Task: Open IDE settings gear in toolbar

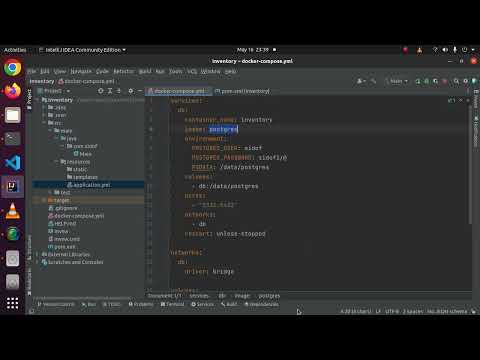Action: [465, 81]
